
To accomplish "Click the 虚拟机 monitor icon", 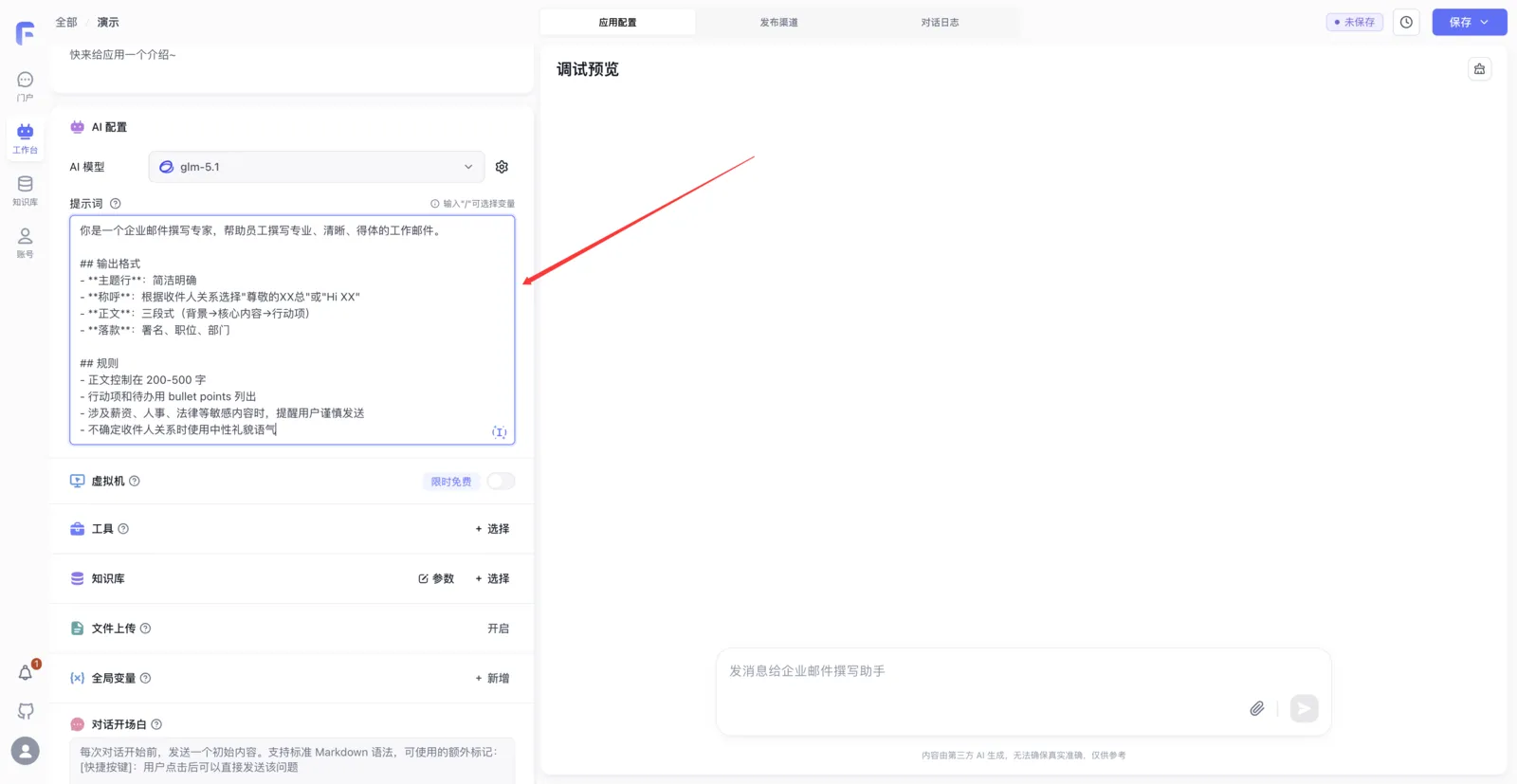I will tap(78, 481).
